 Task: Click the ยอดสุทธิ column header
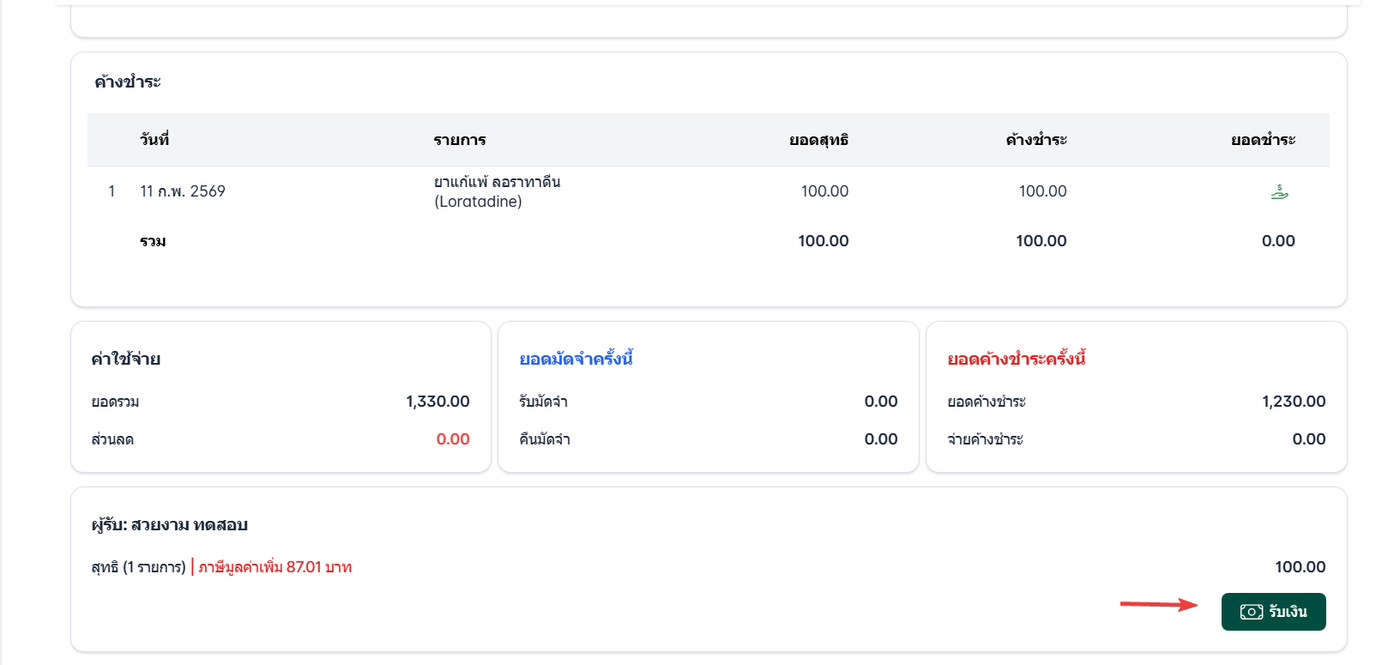(x=819, y=139)
